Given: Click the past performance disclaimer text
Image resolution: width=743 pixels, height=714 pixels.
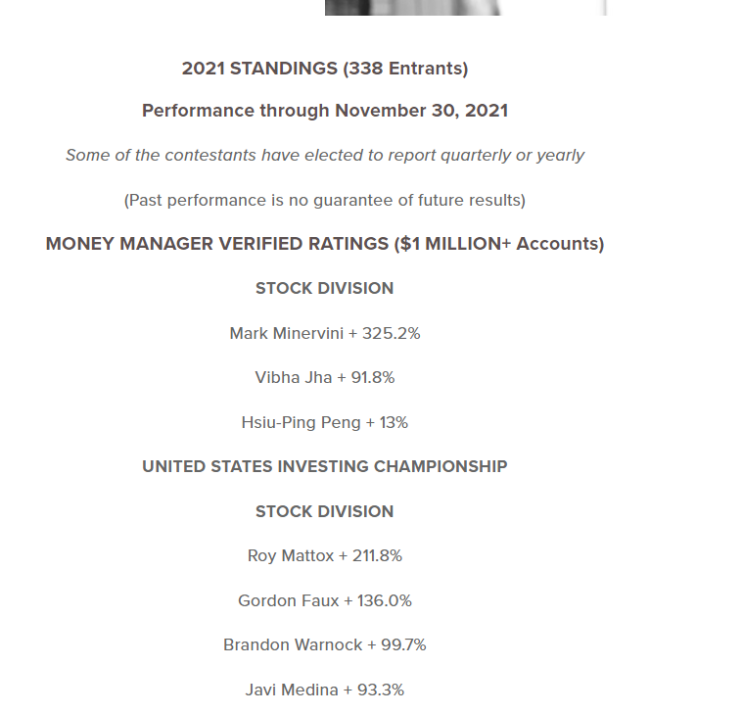Looking at the screenshot, I should (325, 200).
